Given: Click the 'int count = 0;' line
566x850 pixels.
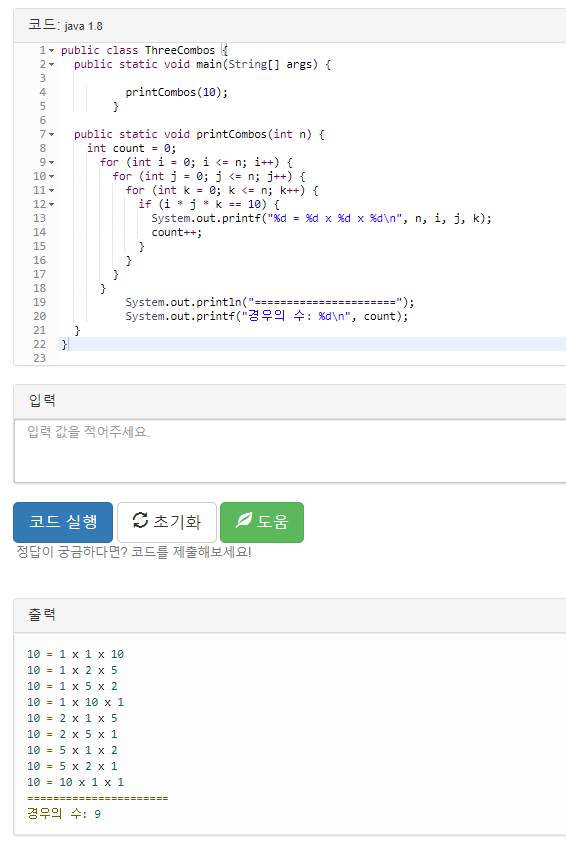Looking at the screenshot, I should [x=131, y=149].
